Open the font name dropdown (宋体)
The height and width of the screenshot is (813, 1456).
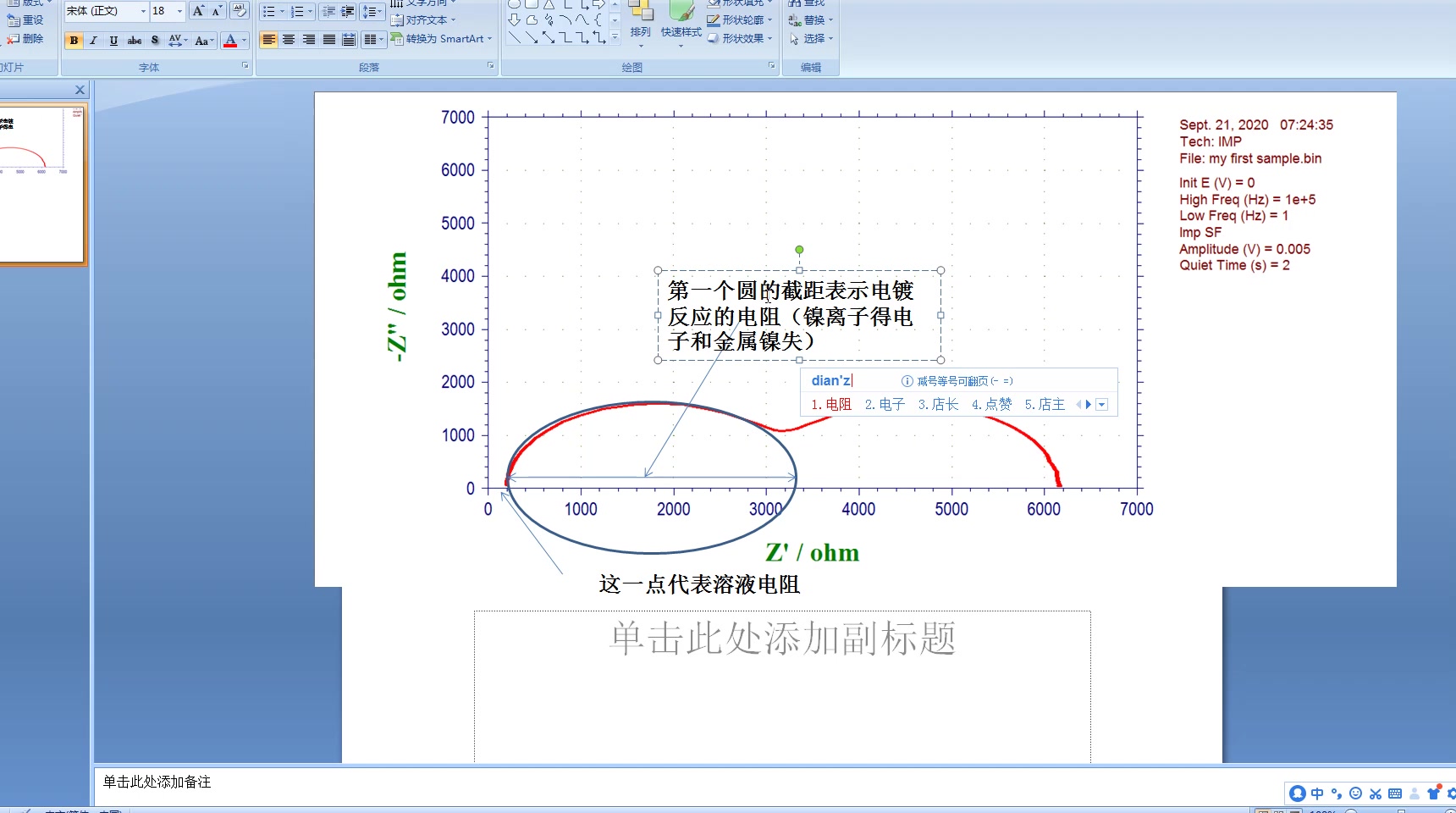143,11
